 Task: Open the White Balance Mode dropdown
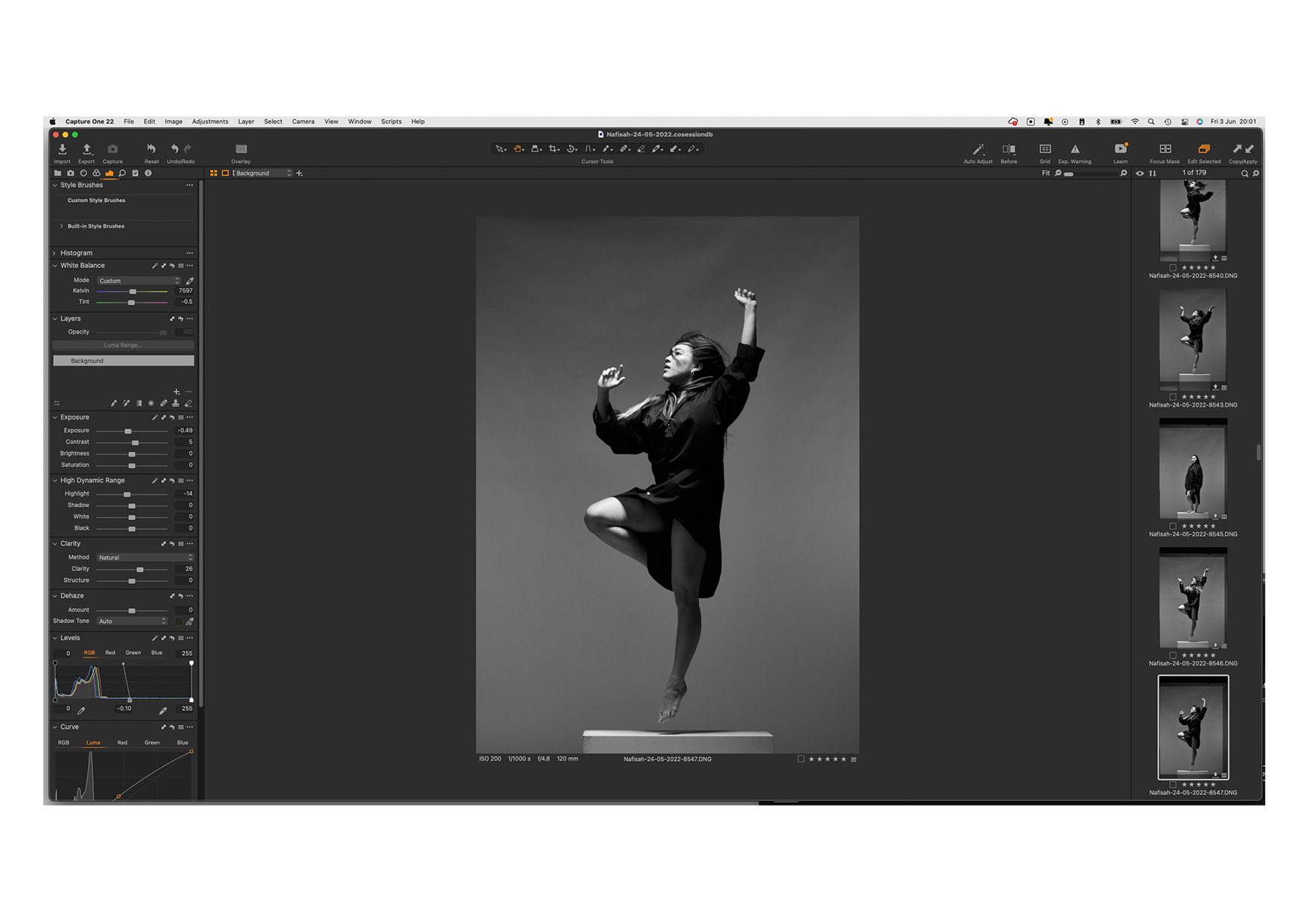(x=139, y=281)
